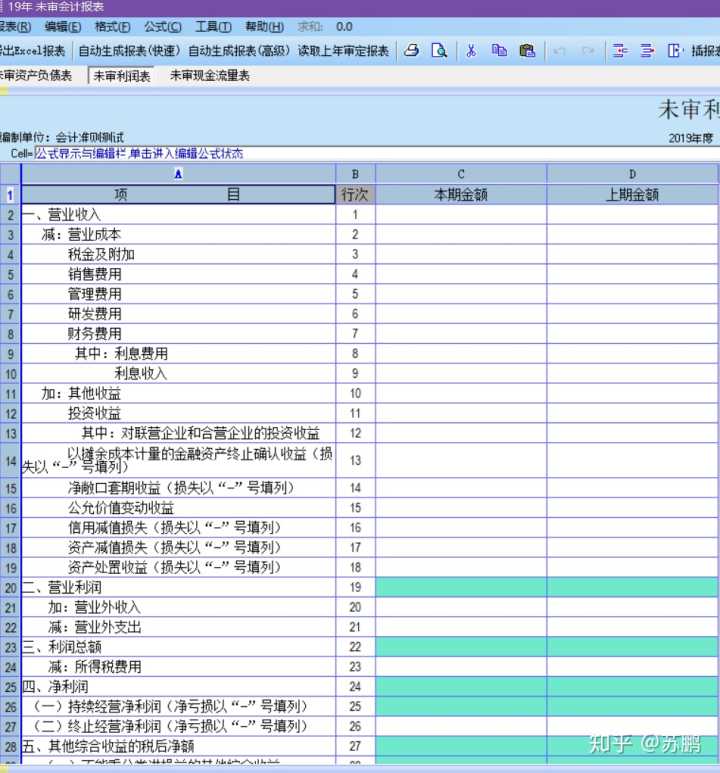Viewport: 720px width, 773px height.
Task: Click 读取上年审定报表 button
Action: click(343, 51)
